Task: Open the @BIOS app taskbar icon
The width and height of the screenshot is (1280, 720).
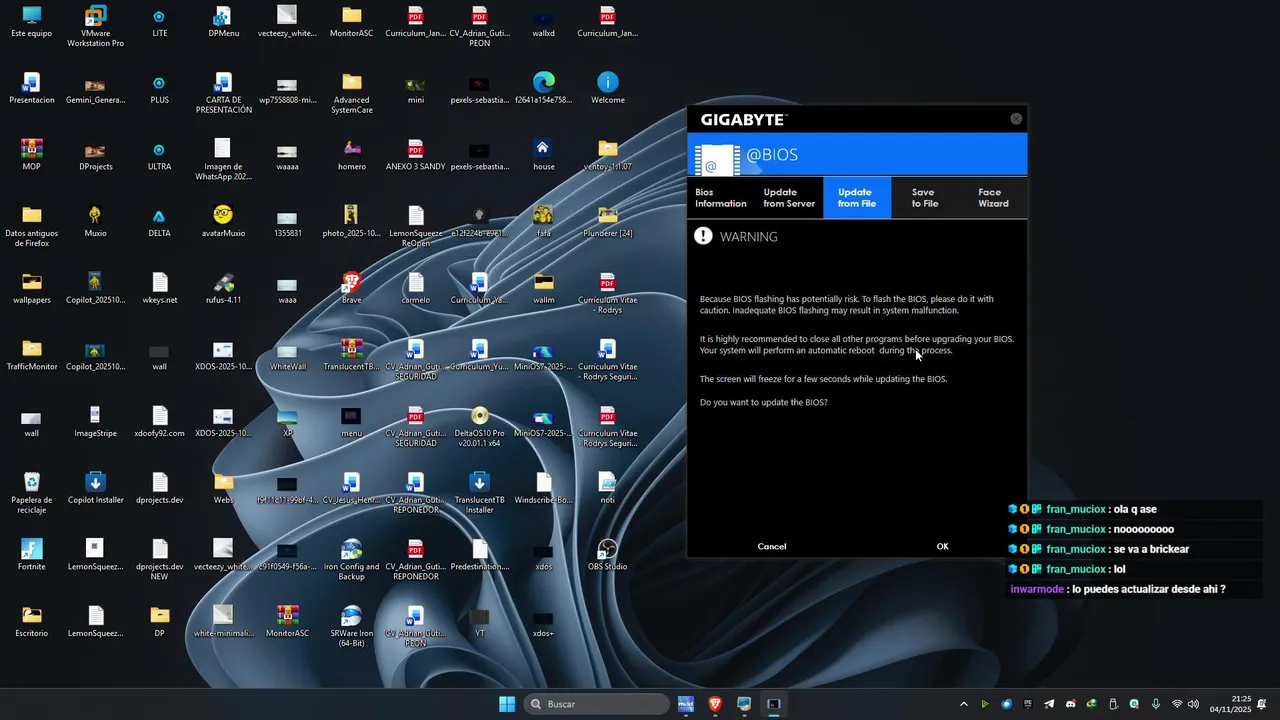Action: point(773,704)
